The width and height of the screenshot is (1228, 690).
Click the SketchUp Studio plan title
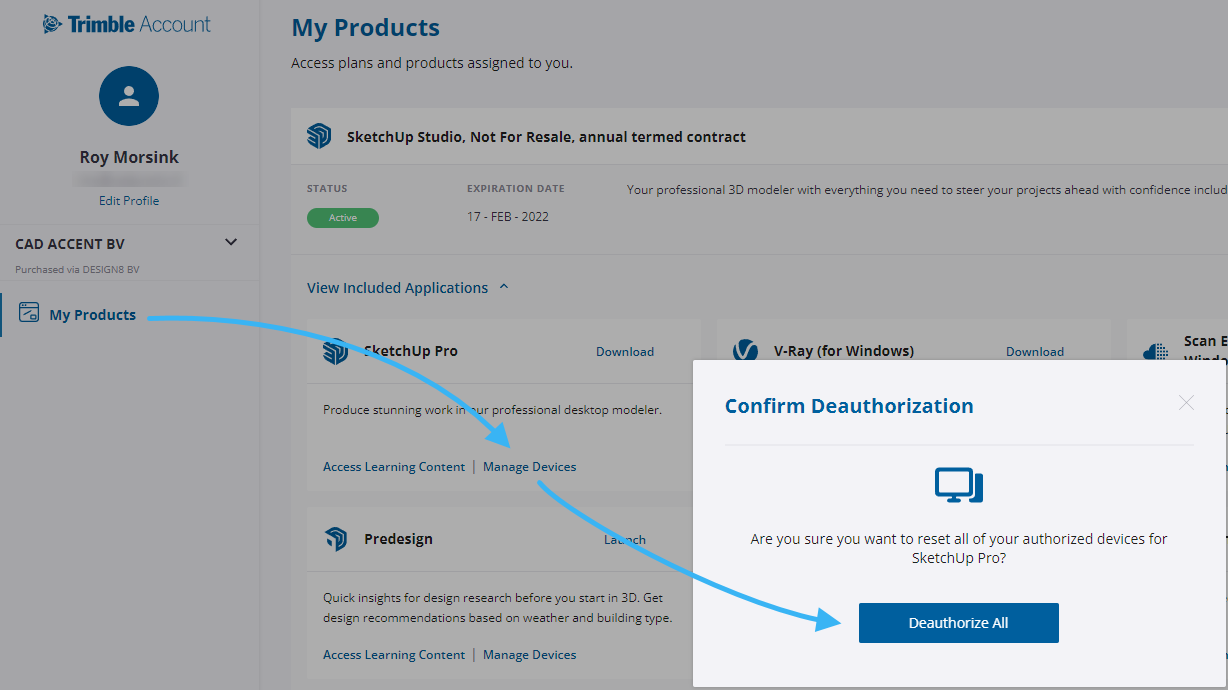coord(546,137)
